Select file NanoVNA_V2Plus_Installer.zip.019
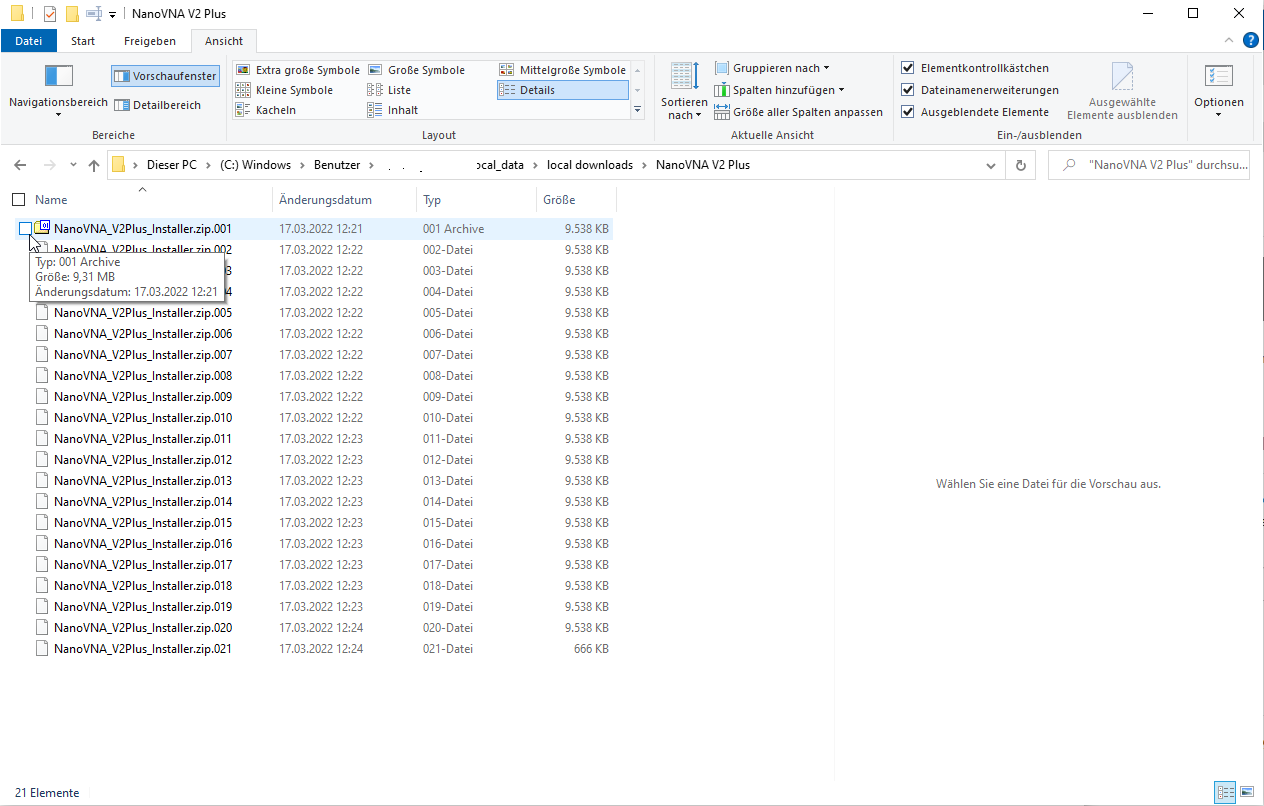 143,607
